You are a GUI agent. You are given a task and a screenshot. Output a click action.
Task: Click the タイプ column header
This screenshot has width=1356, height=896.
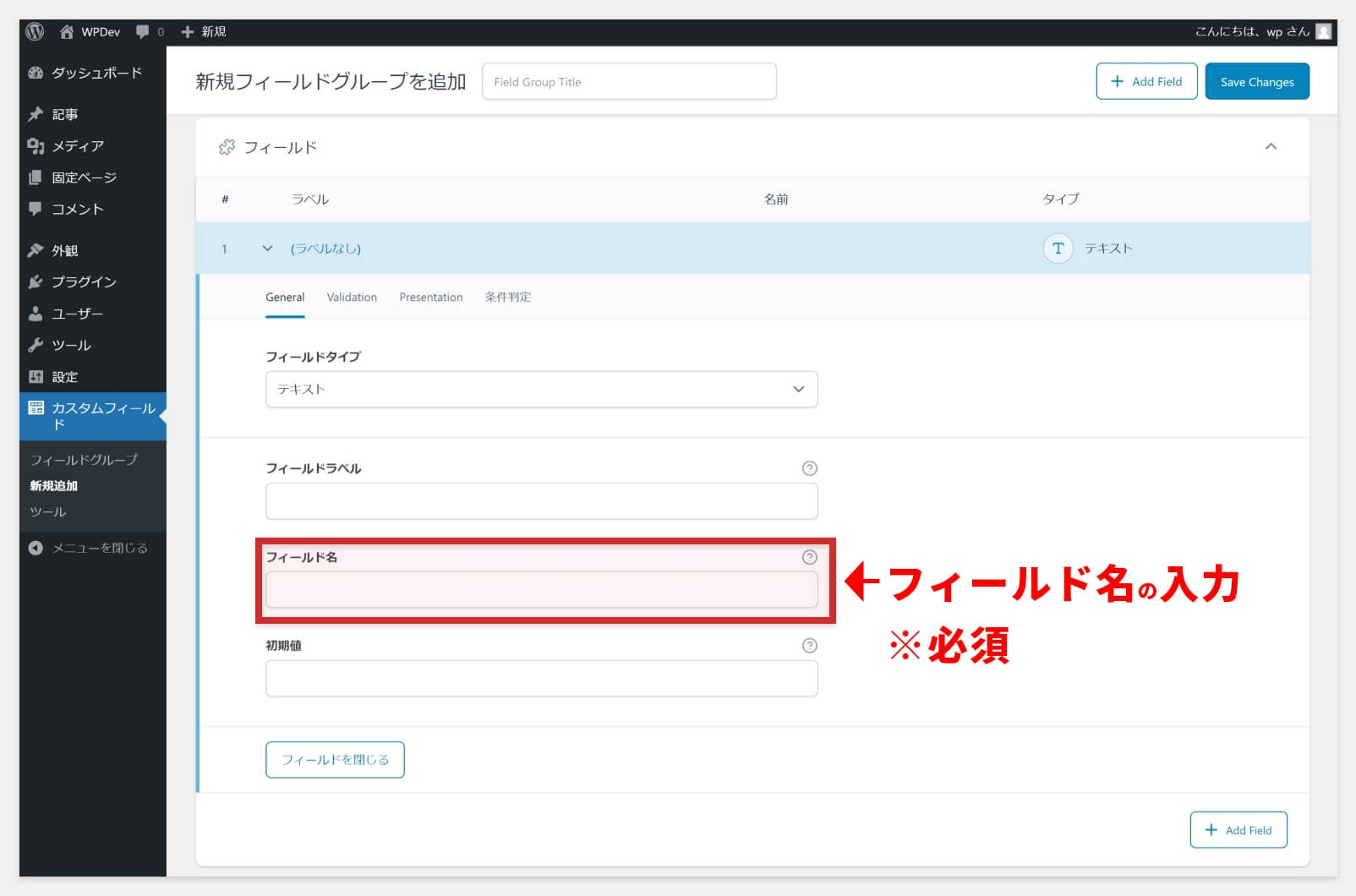pos(1060,199)
